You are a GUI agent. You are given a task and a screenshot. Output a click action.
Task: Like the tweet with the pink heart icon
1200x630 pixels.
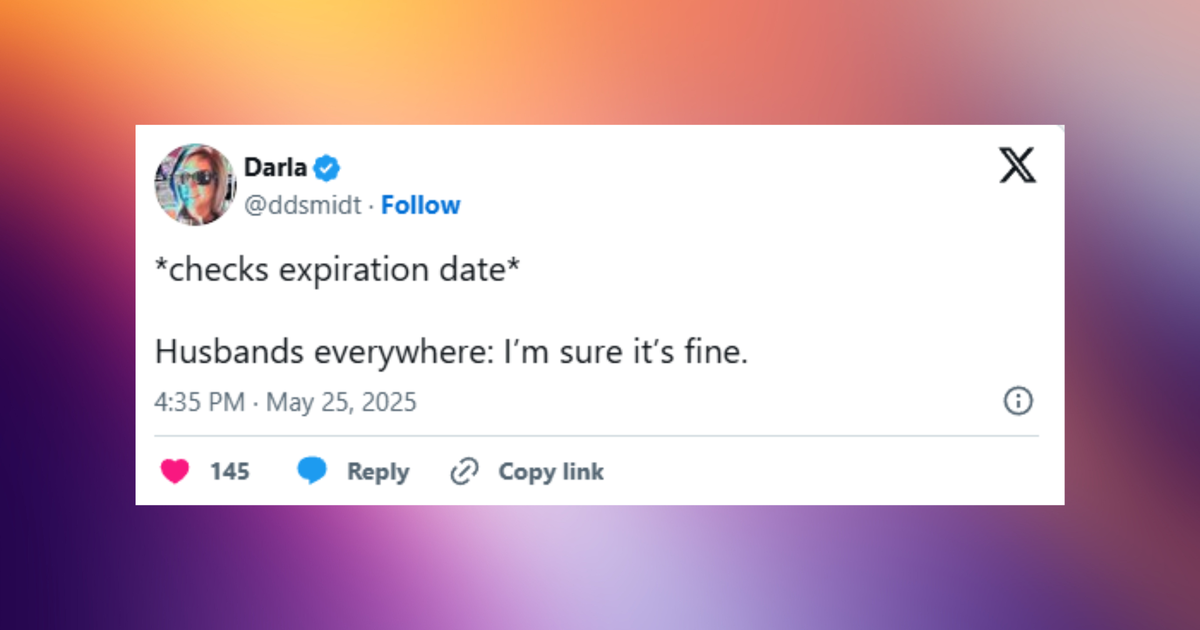pos(175,471)
